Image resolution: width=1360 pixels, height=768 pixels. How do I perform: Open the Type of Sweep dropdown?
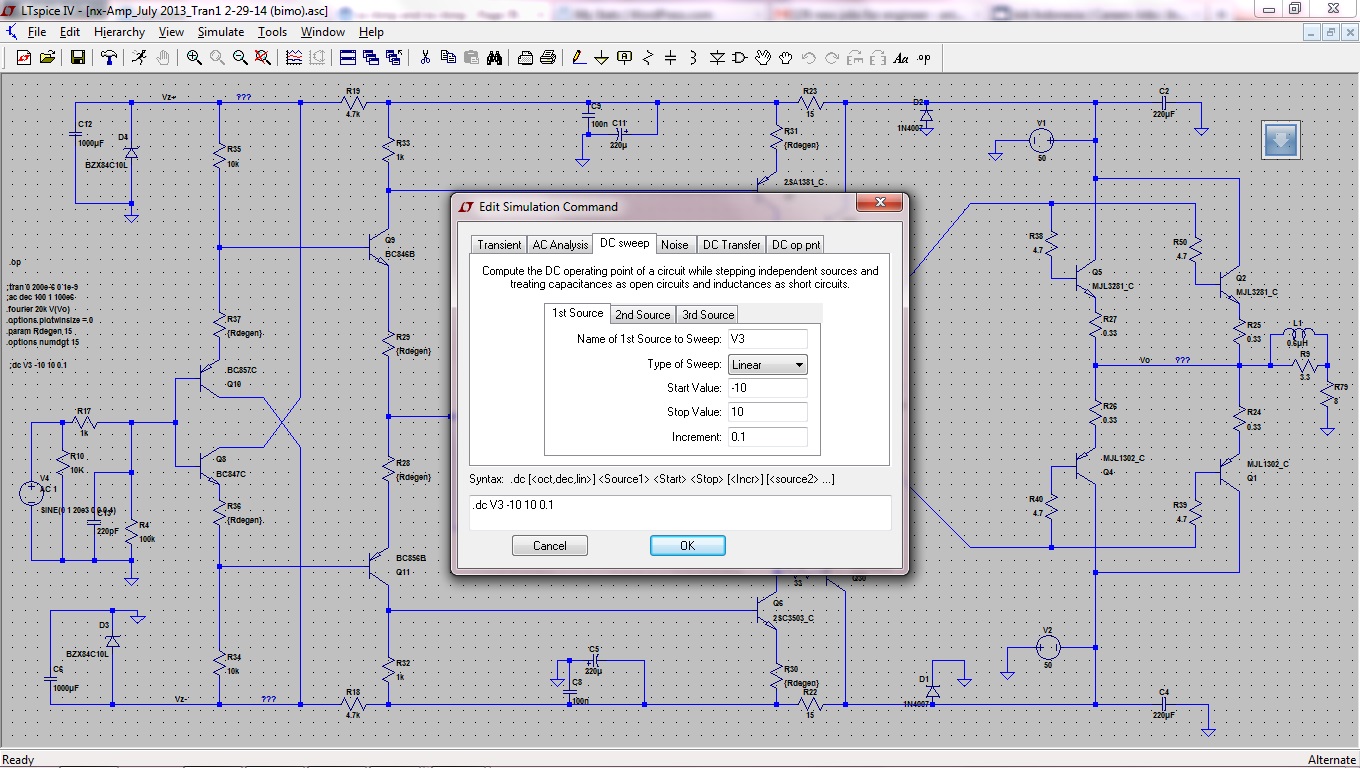pos(768,365)
